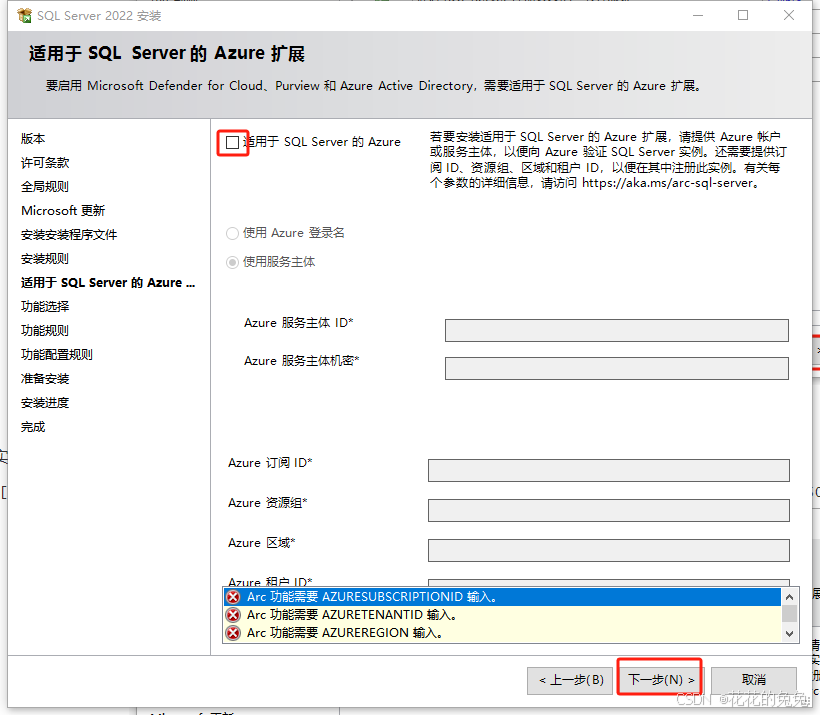
Task: Click the 下一步(N) next button
Action: tap(660, 680)
